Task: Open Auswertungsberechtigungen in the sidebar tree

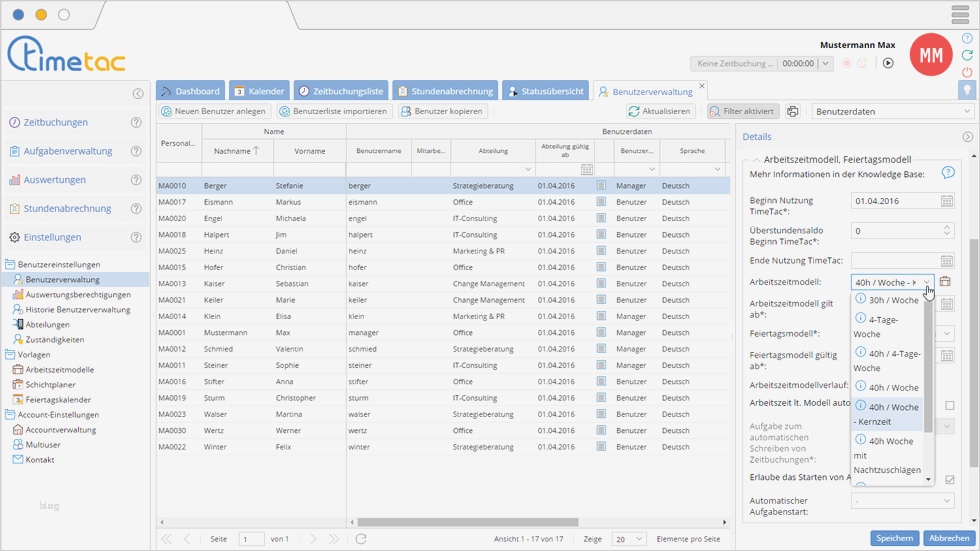Action: click(78, 294)
